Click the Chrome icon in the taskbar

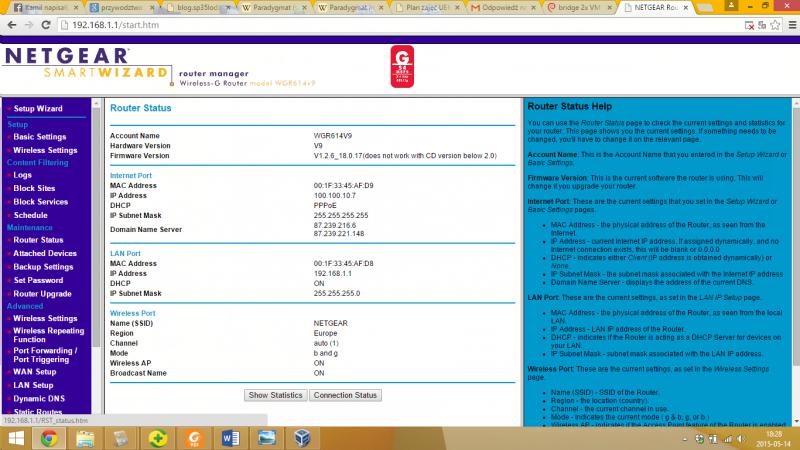(48, 438)
